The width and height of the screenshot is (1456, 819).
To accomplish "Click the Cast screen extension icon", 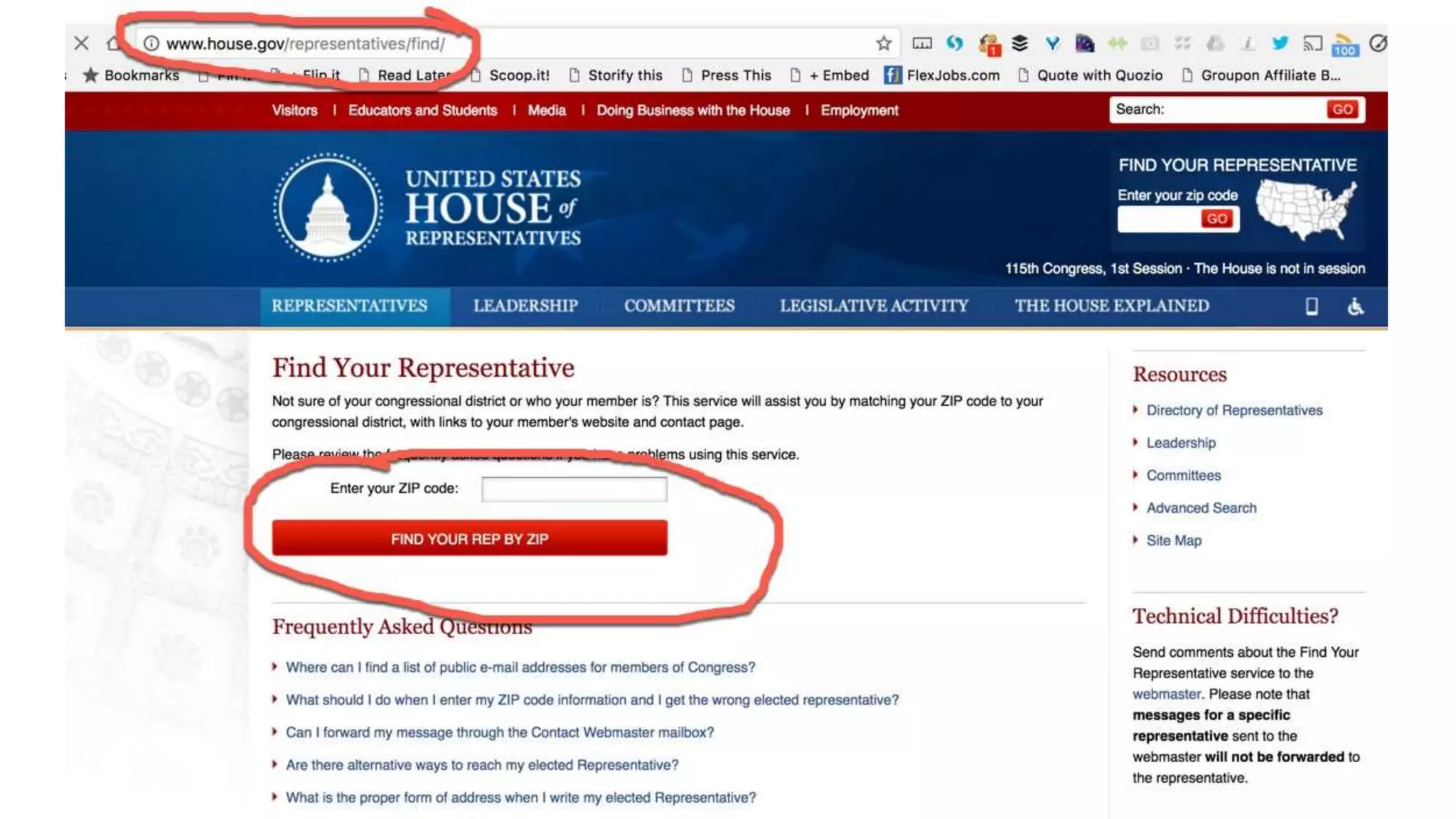I will pos(1312,43).
